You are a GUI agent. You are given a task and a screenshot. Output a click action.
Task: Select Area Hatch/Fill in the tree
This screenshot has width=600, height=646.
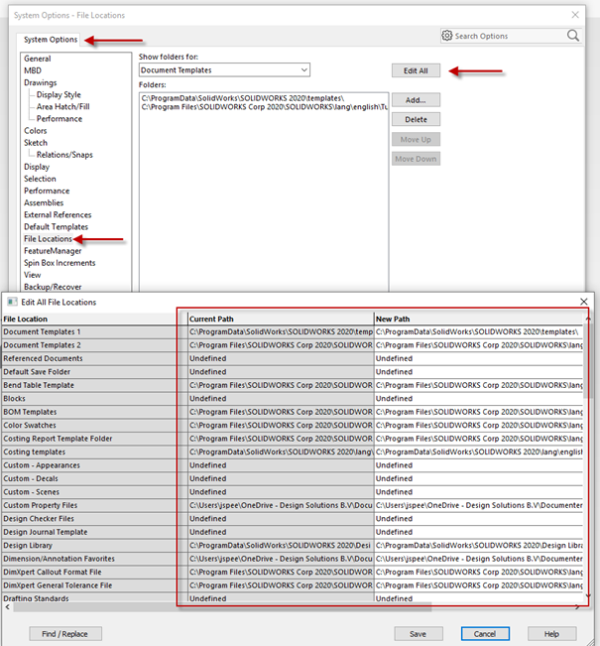point(63,107)
